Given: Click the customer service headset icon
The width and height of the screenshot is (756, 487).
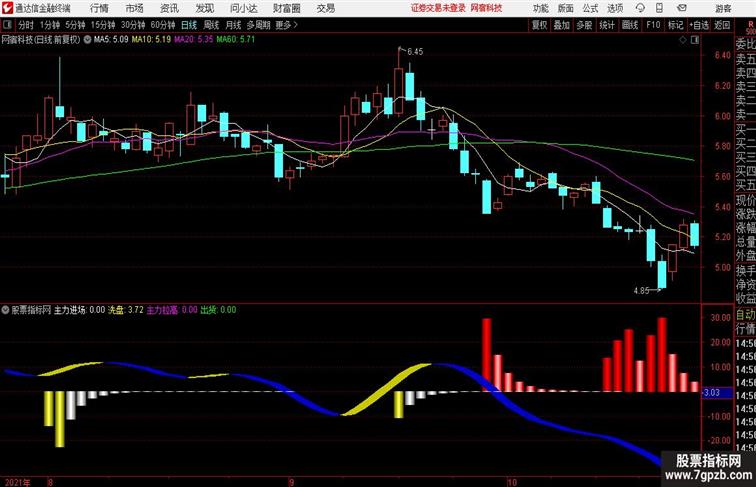Looking at the screenshot, I should point(640,8).
